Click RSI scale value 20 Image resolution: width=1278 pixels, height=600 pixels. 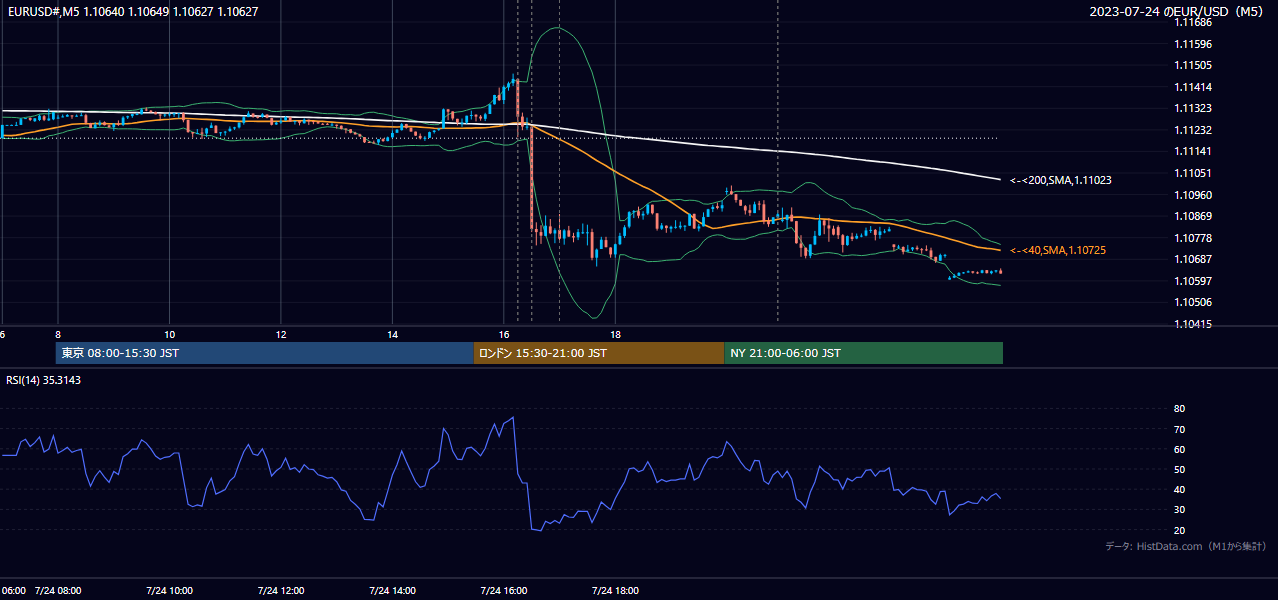point(1179,530)
